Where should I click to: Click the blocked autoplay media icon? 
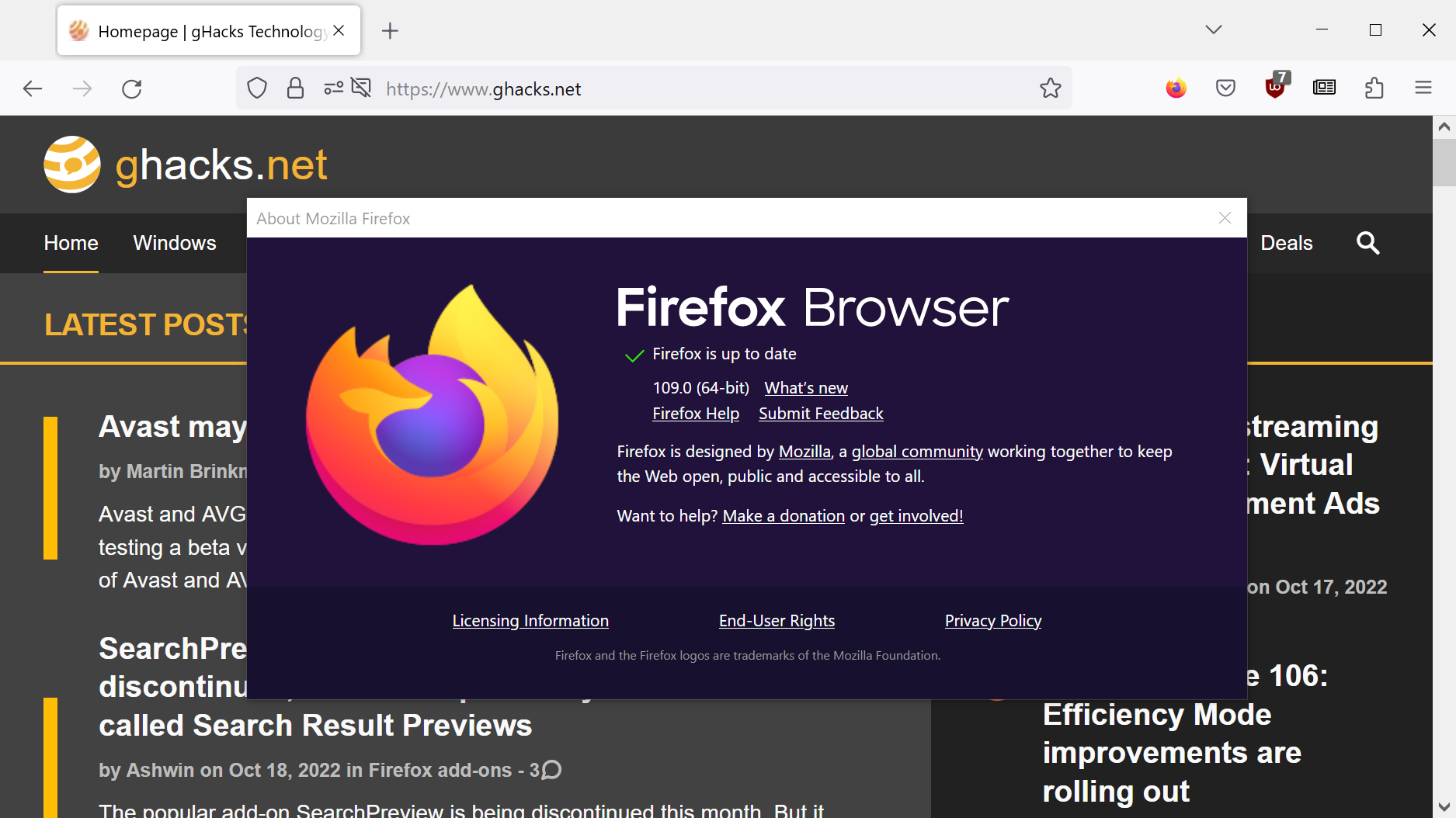pos(361,88)
